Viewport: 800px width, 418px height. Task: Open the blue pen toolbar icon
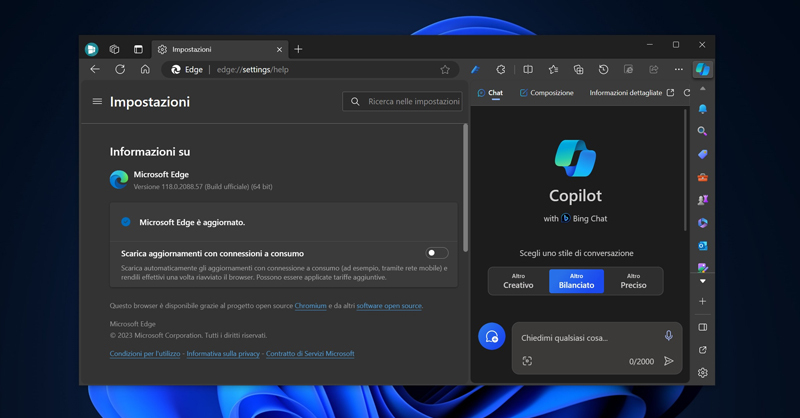pos(475,69)
